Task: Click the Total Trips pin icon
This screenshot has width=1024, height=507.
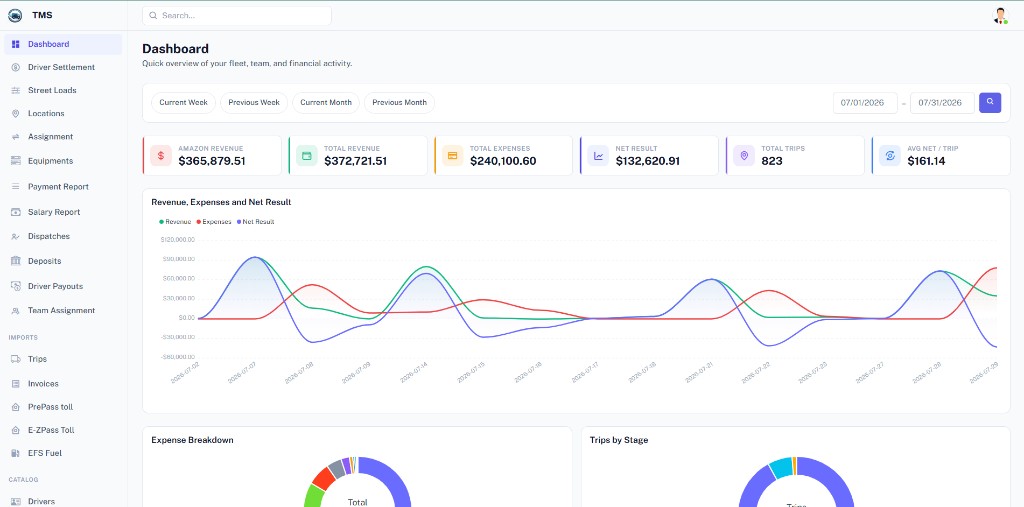Action: pyautogui.click(x=744, y=155)
